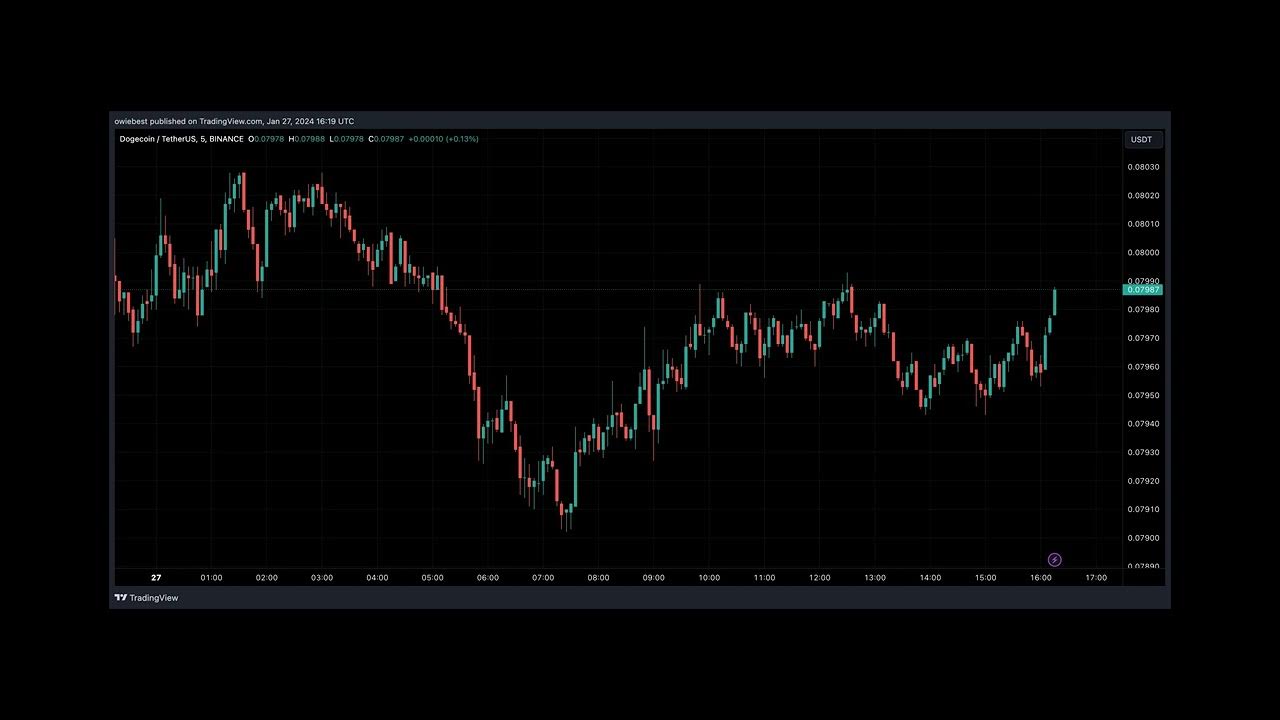Screen dimensions: 1280x720
Task: Click the close value C0.07987 in legend
Action: point(386,139)
